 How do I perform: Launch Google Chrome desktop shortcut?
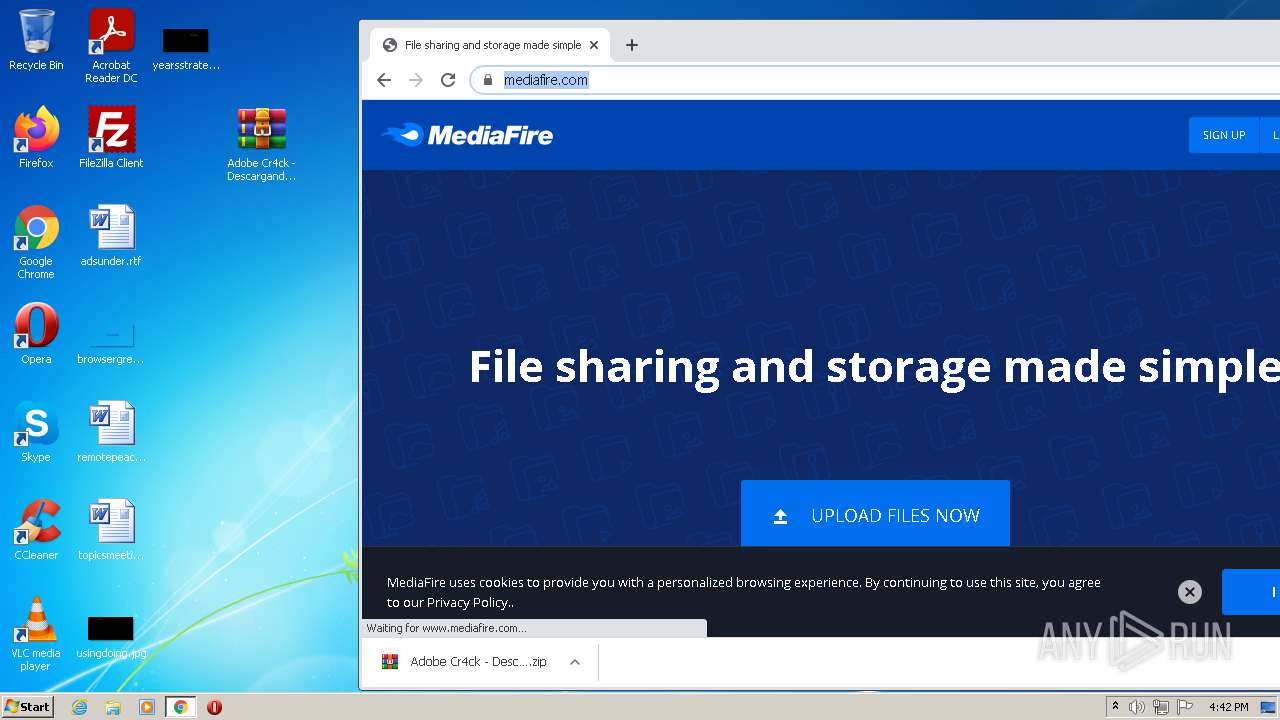point(36,242)
